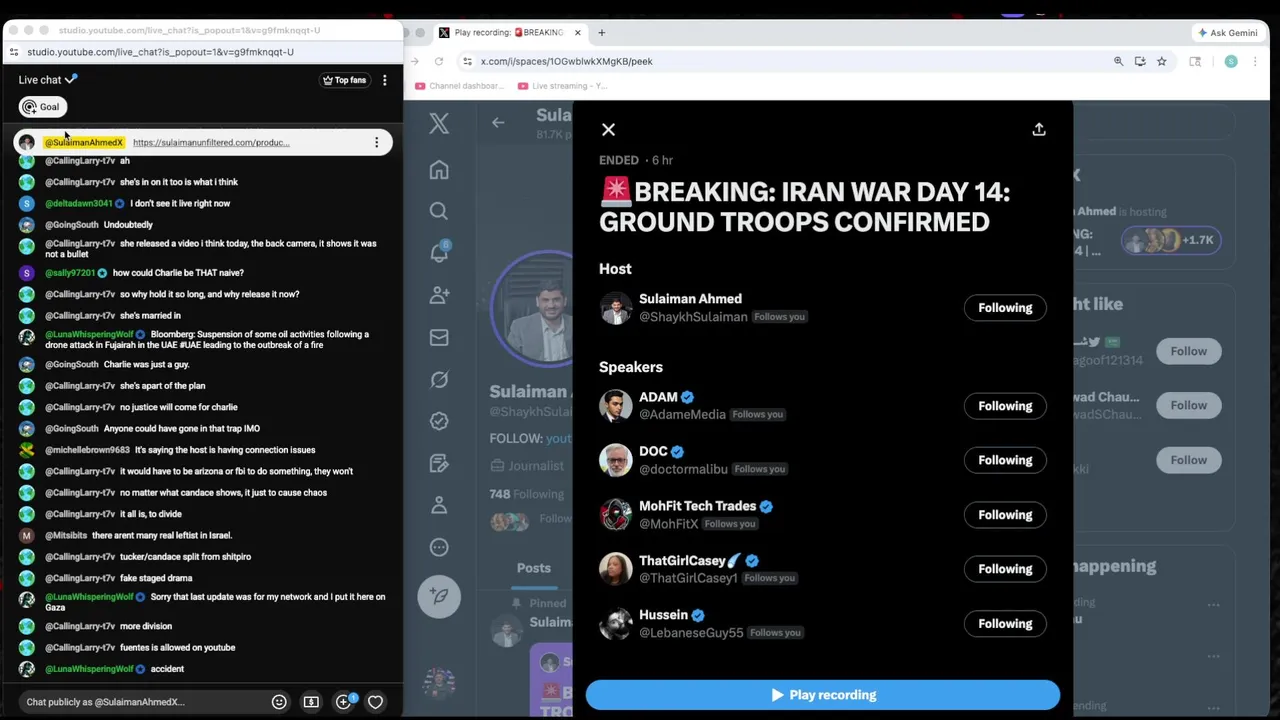Open 748 Following list on profile
1280x720 pixels.
tap(527, 494)
